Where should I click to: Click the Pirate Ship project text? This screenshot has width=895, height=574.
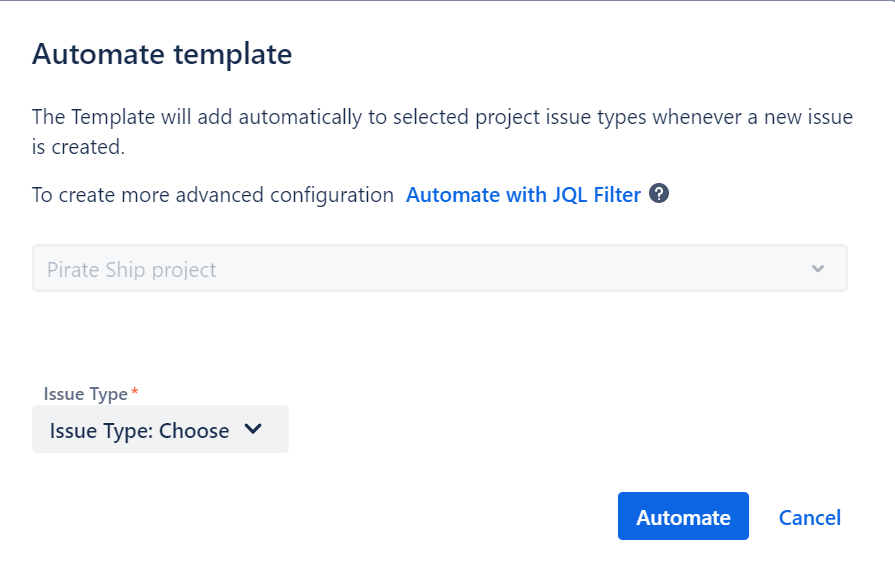(x=132, y=270)
